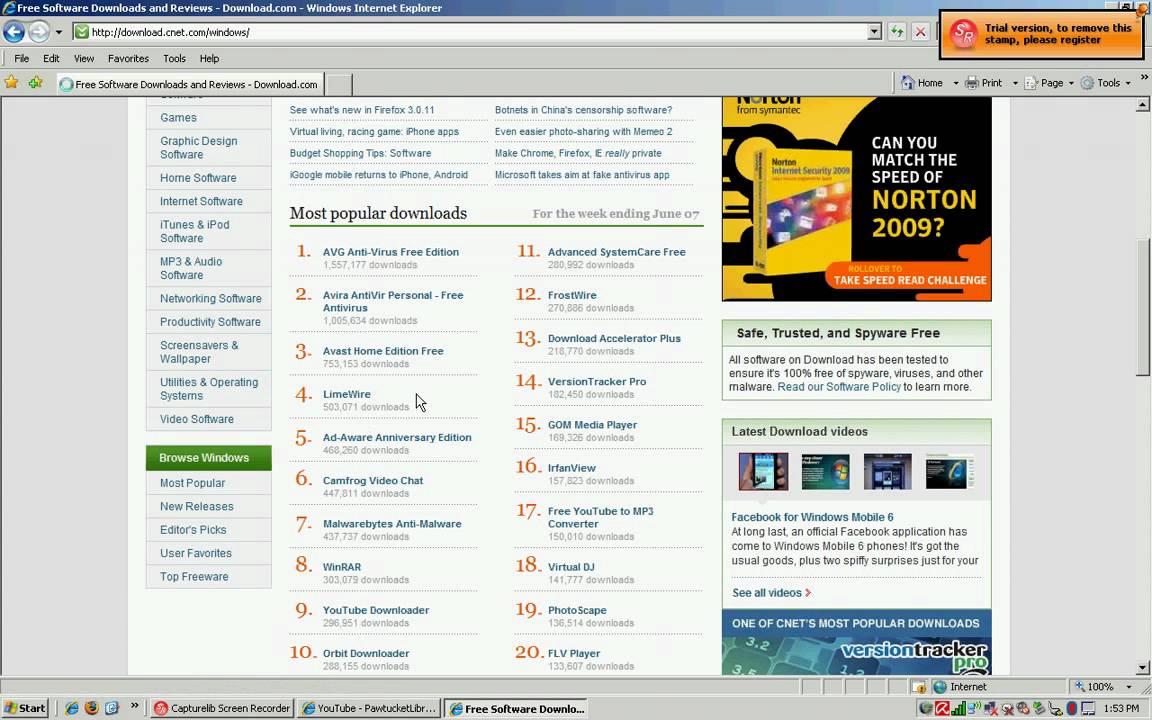Click the second video thumbnail with Windows logo
Viewport: 1152px width, 720px height.
pos(825,471)
